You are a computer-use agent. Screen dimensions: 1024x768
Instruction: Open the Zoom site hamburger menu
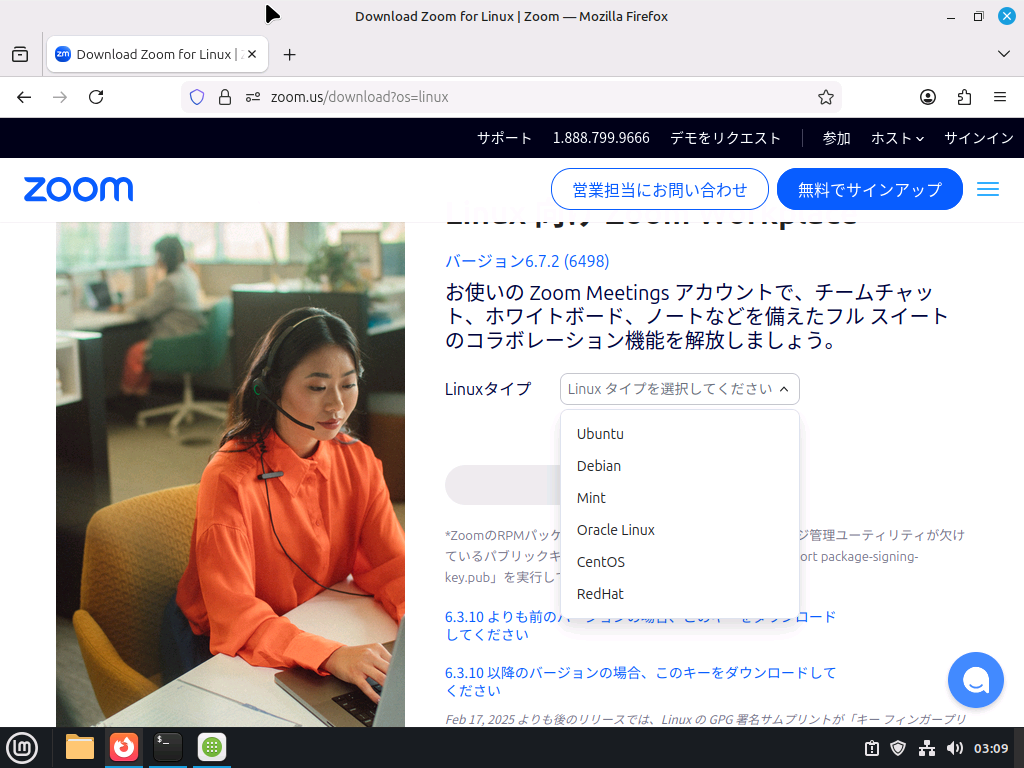[988, 189]
